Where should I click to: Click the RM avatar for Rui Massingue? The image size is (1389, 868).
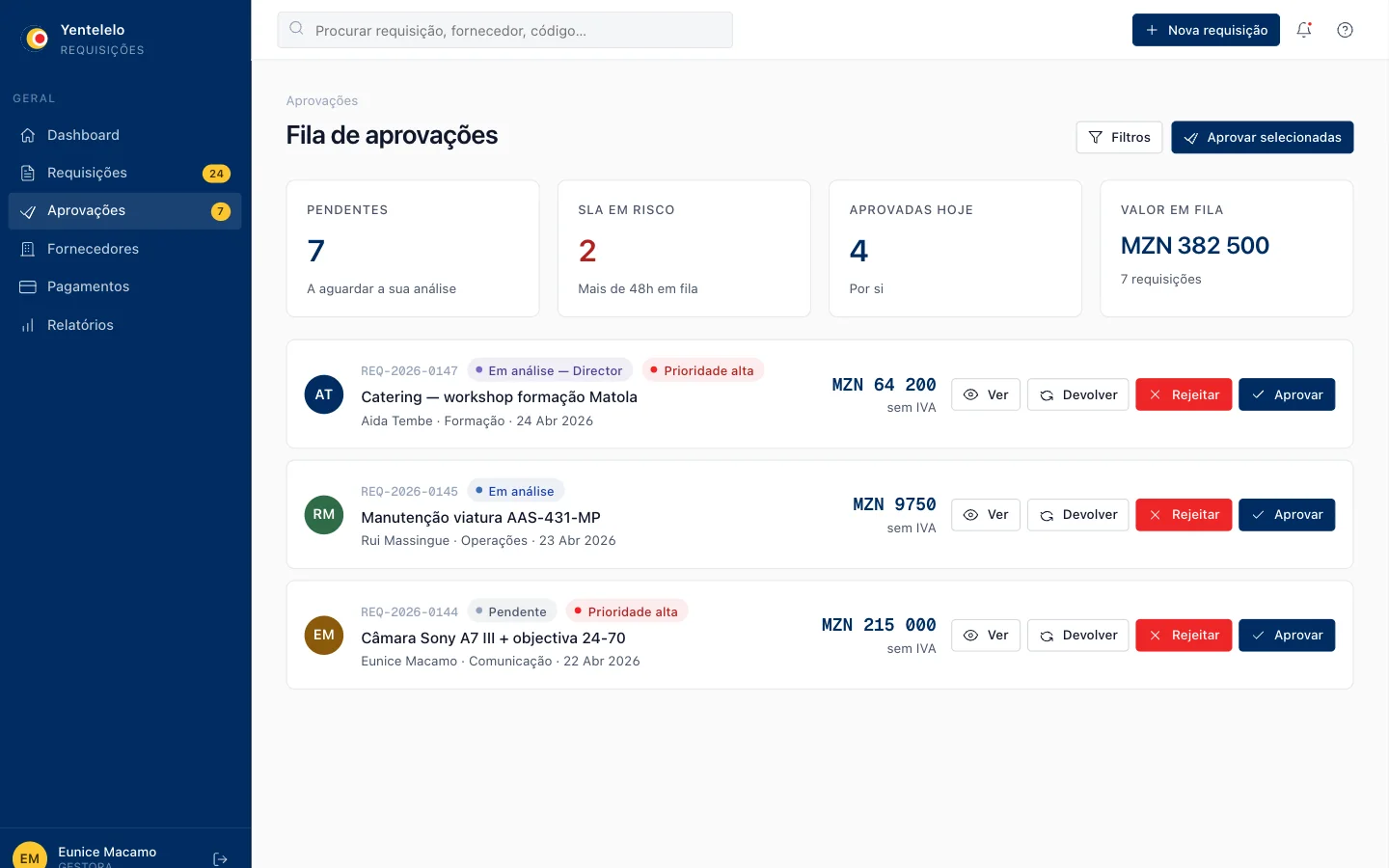(x=324, y=515)
